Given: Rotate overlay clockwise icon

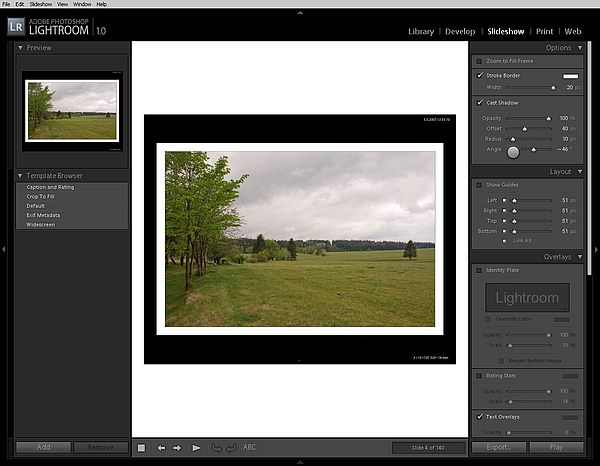Looking at the screenshot, I should point(229,448).
